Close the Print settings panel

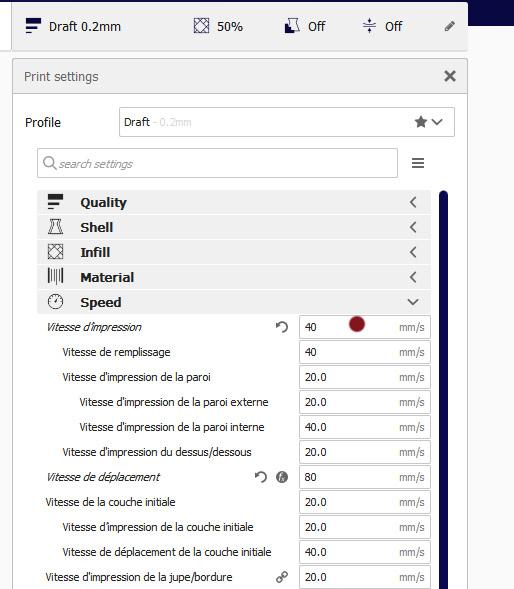tap(450, 76)
